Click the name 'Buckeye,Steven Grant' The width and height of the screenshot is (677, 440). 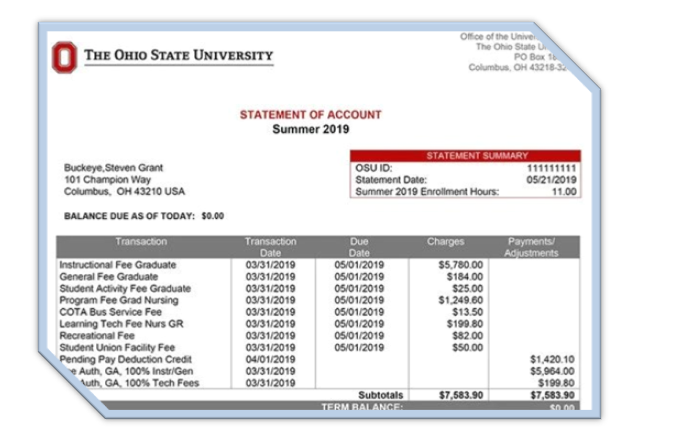[x=114, y=168]
